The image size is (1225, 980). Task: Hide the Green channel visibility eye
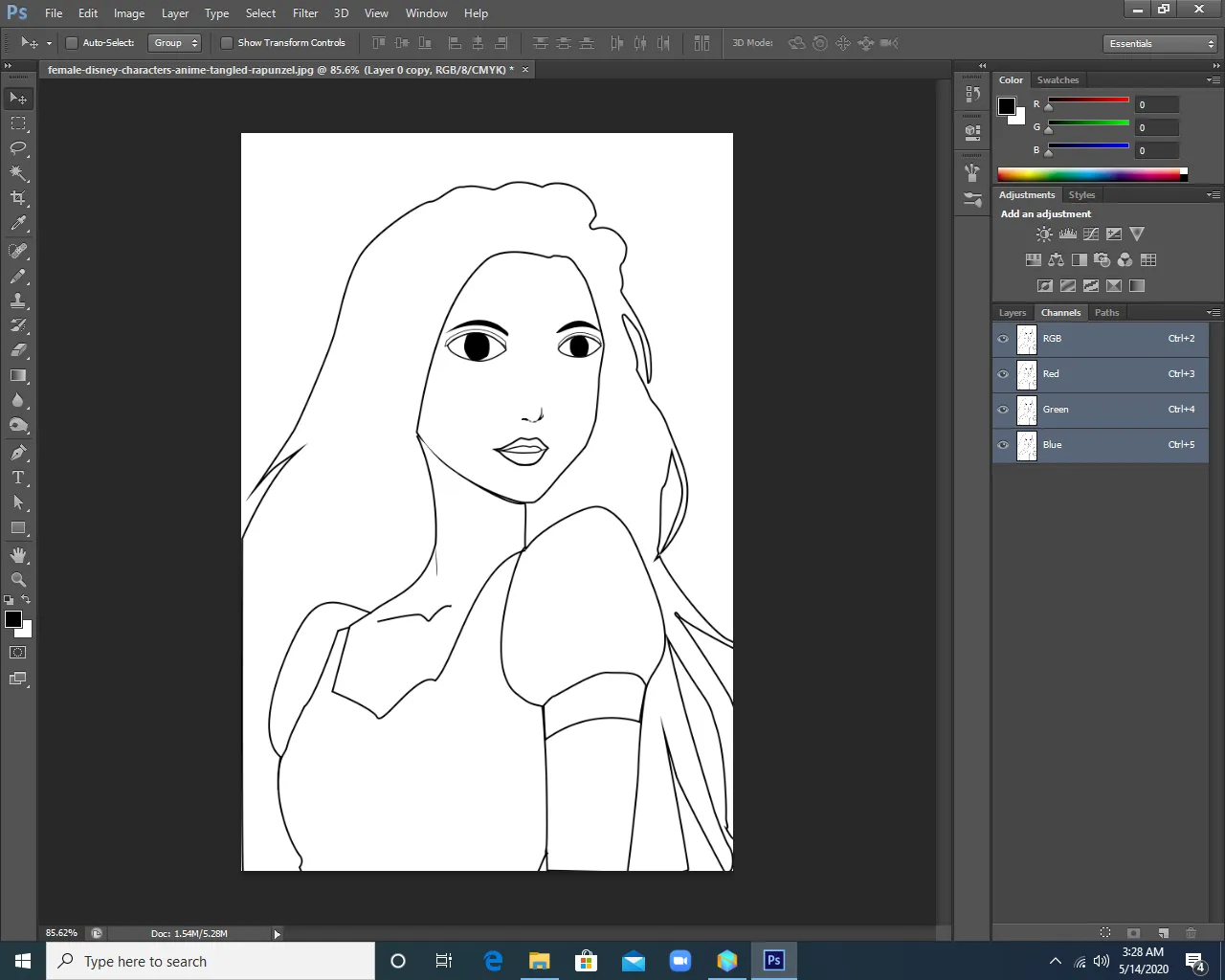[x=1003, y=410]
